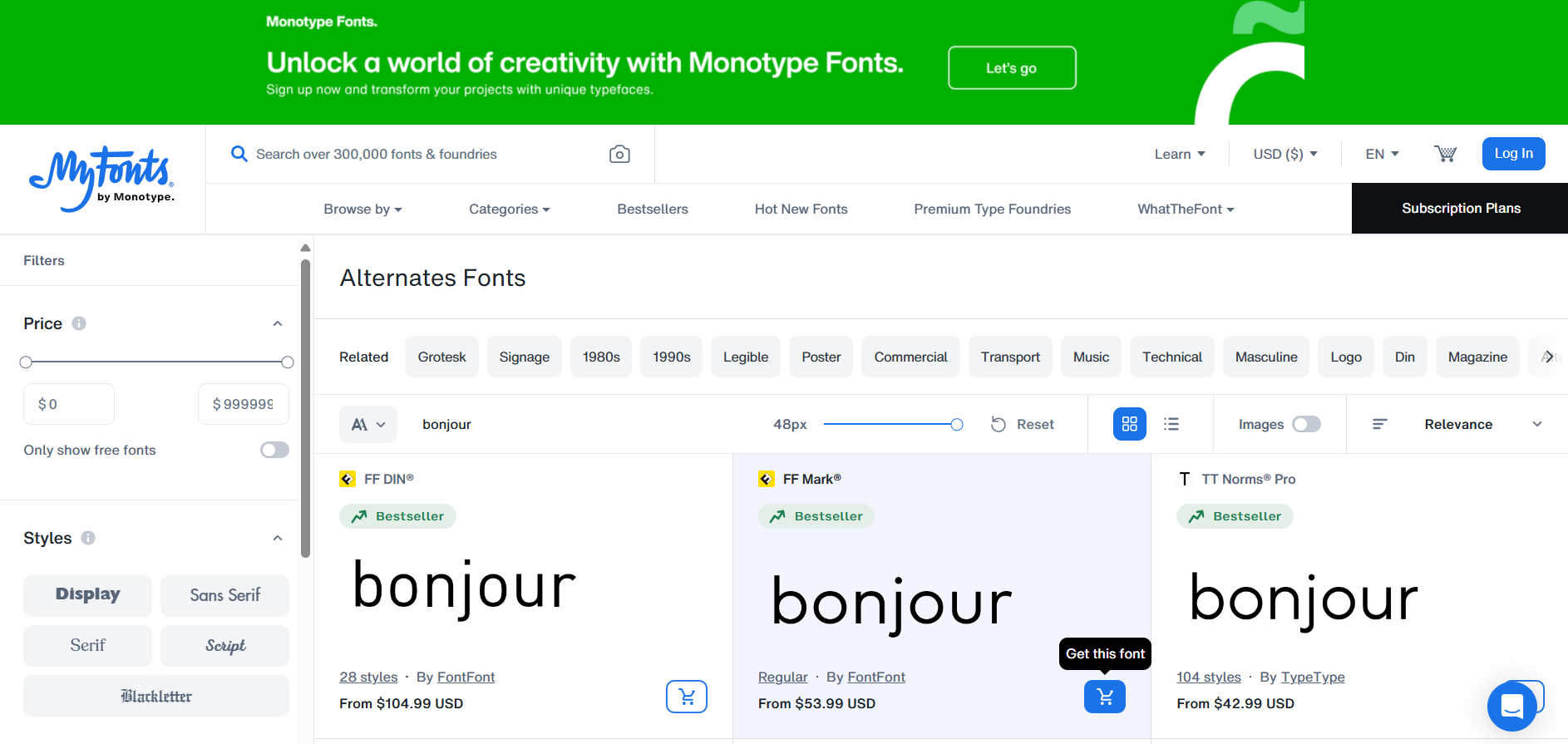Open the shopping cart icon
Viewport: 1568px width, 744px height.
click(x=1446, y=154)
